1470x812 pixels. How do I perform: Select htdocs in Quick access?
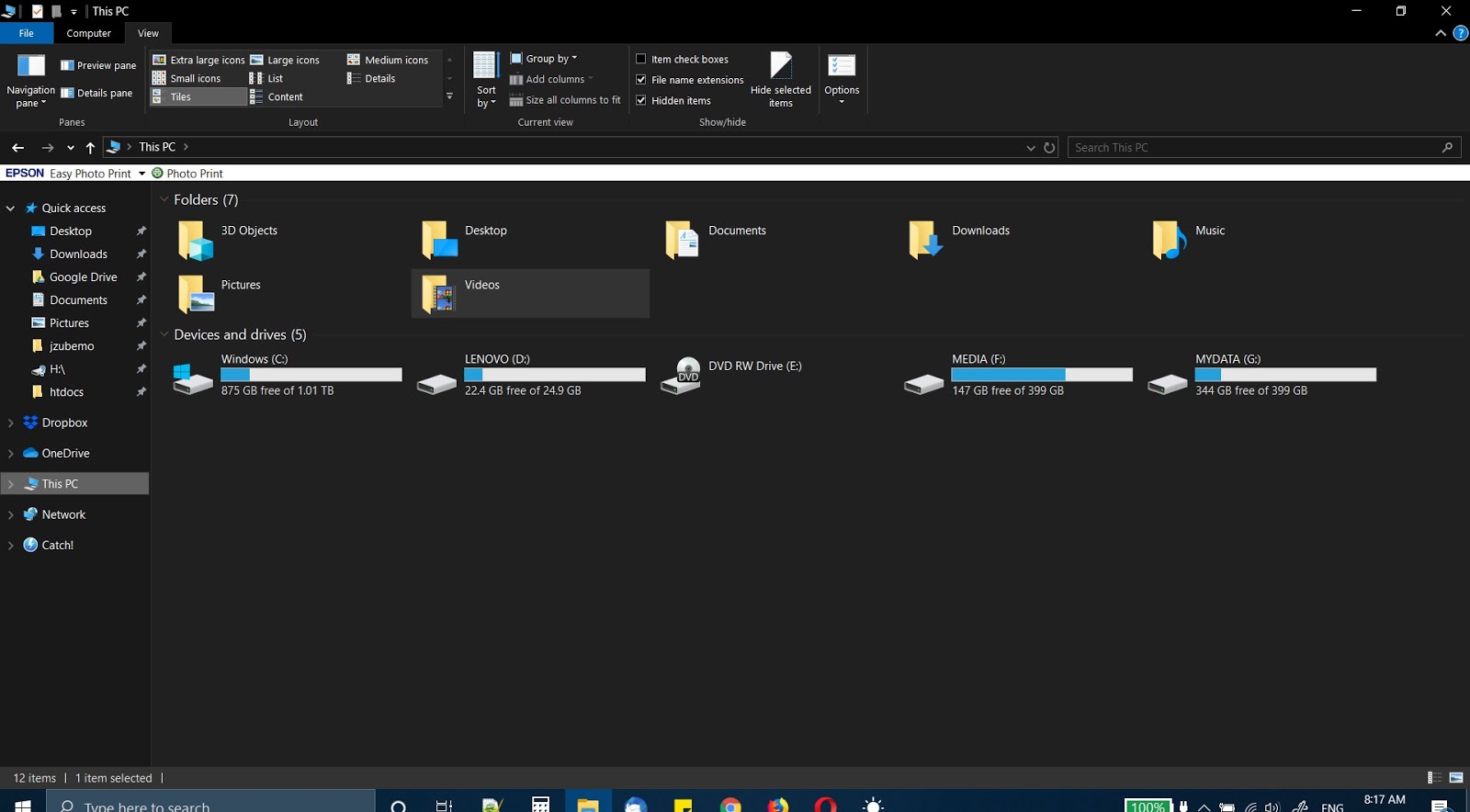click(x=66, y=392)
